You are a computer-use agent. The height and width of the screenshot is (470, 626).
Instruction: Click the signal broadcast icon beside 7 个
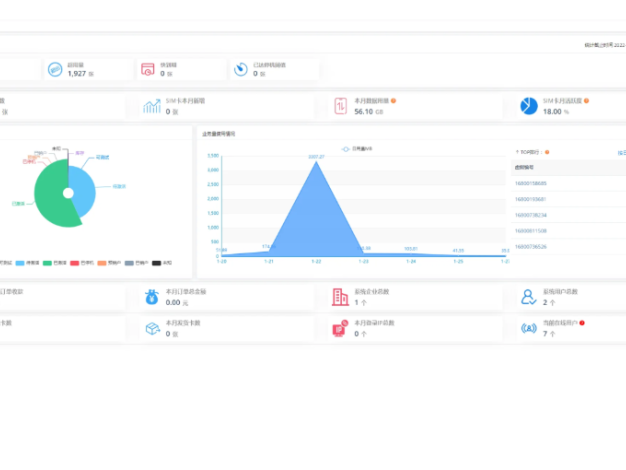[528, 328]
